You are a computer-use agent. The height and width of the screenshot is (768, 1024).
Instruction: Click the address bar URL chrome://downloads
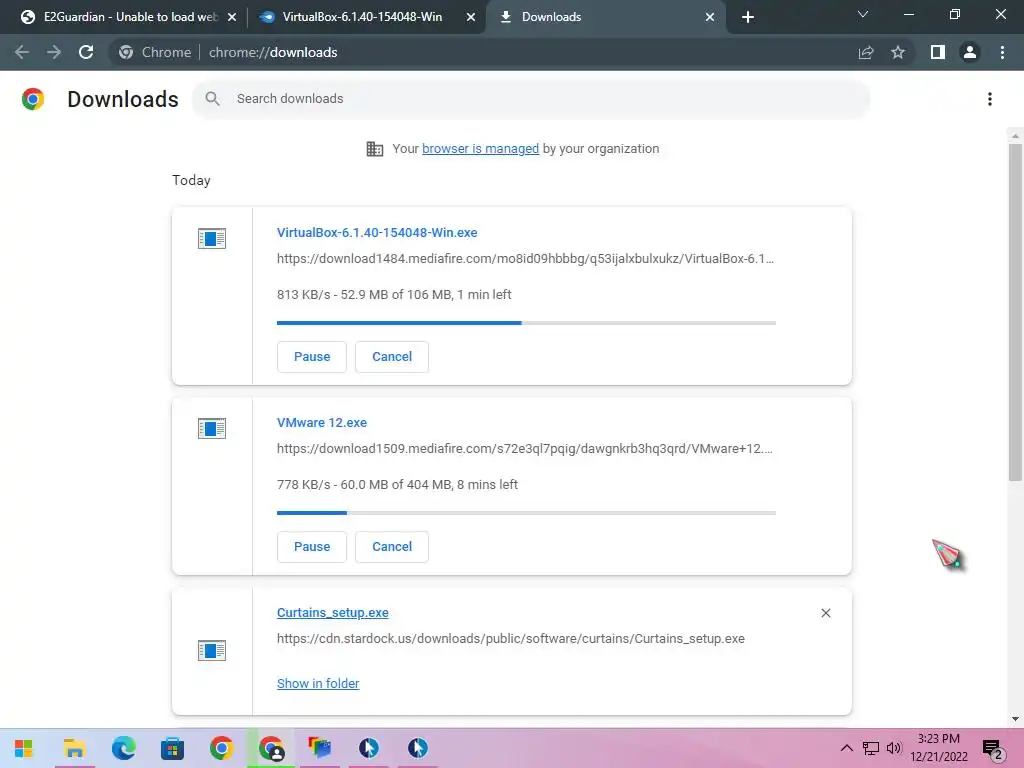273,52
